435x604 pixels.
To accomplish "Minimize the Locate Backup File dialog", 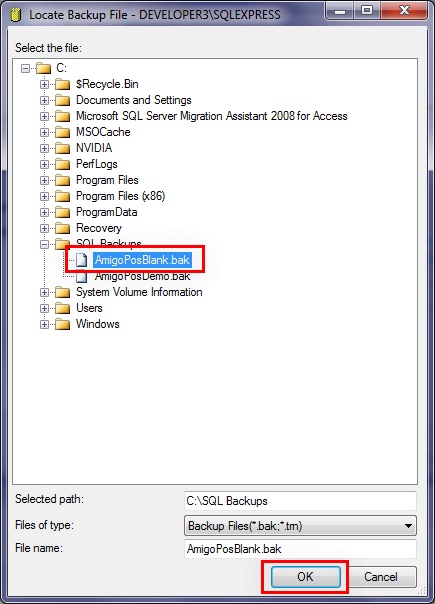I will tap(339, 10).
